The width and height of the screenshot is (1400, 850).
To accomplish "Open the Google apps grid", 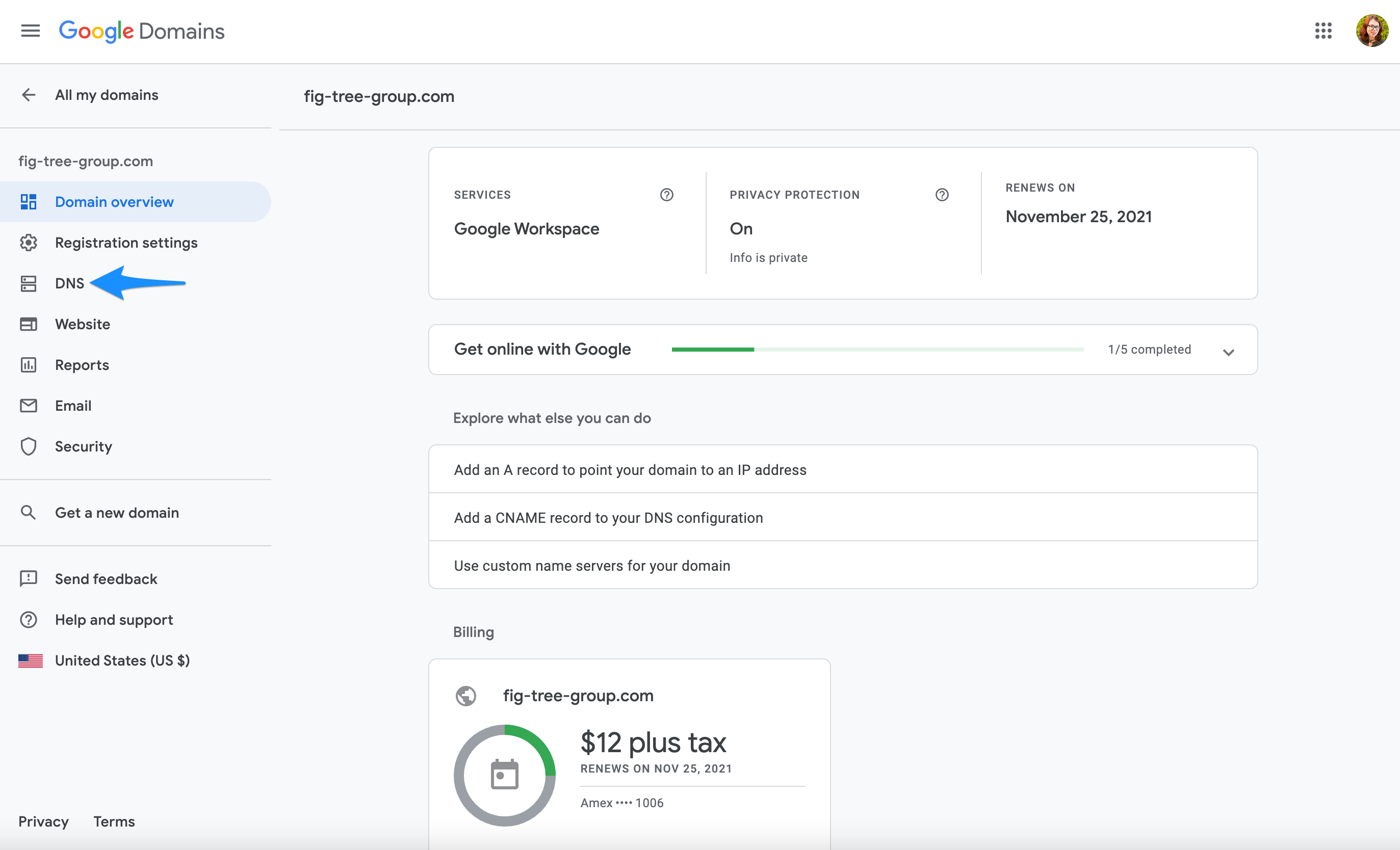I will [x=1324, y=31].
